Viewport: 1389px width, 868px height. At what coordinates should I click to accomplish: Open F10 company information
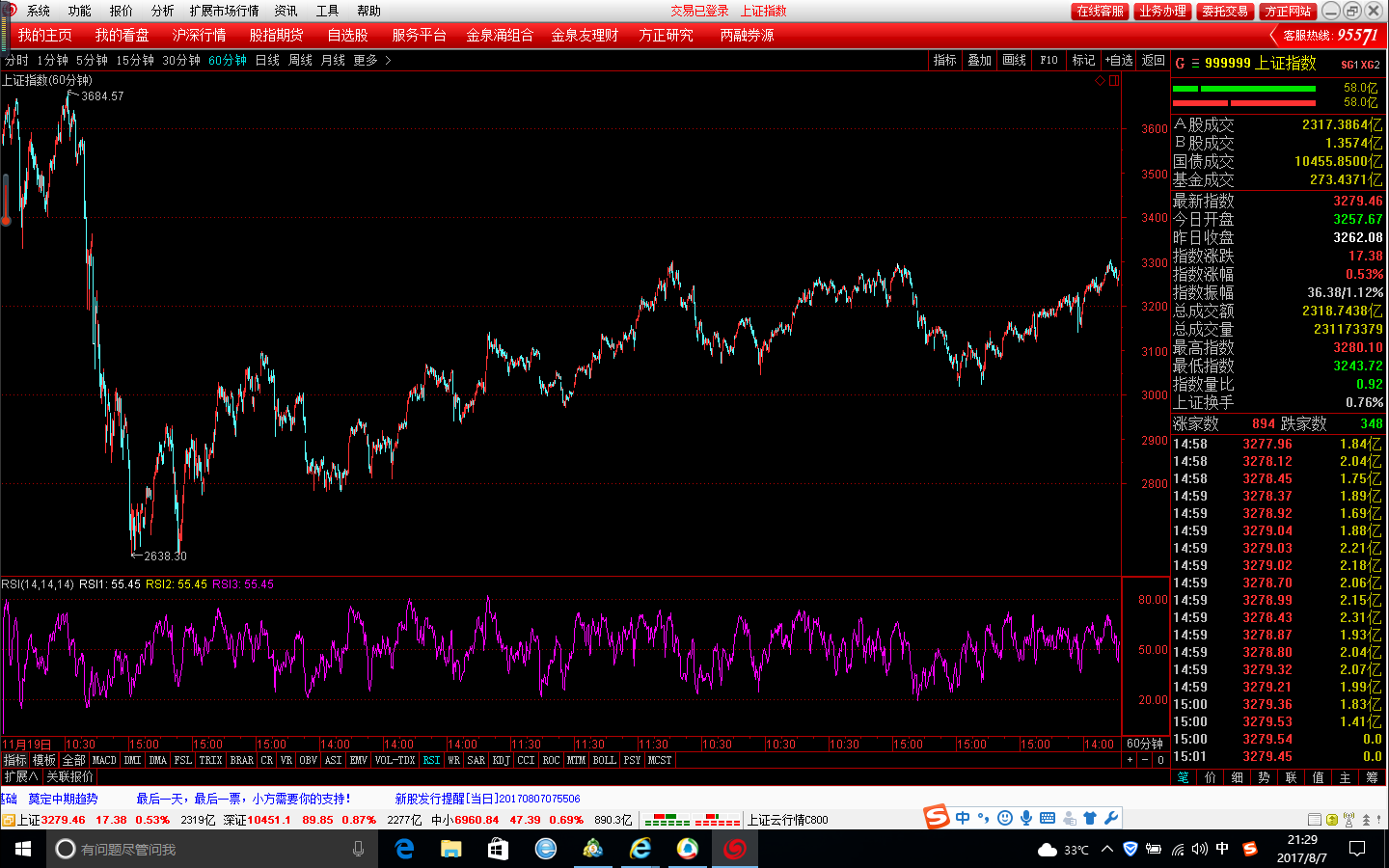pyautogui.click(x=1049, y=60)
